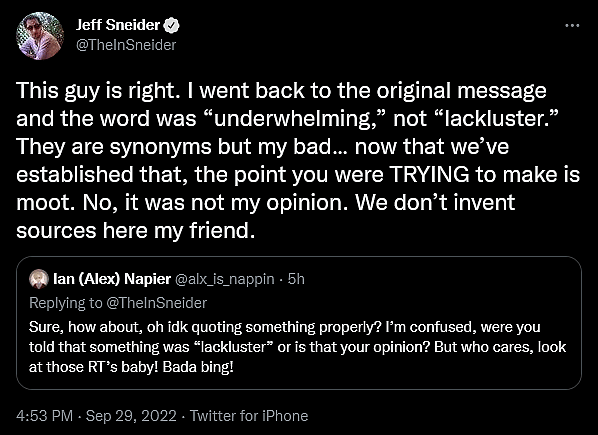
Task: Select the main tweet text
Action: tap(297, 160)
